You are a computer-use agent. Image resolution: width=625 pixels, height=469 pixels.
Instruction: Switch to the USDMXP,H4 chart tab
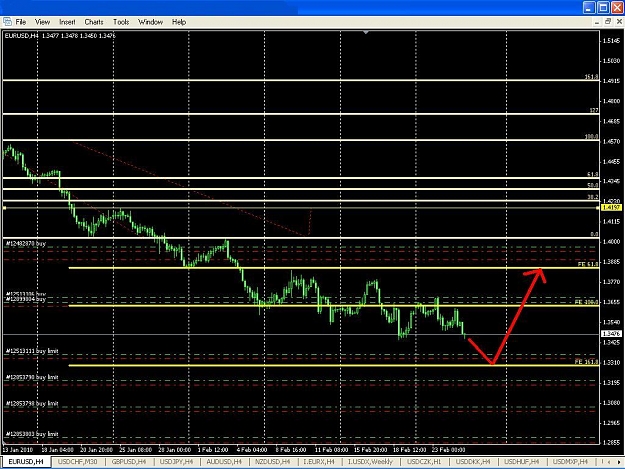[570, 462]
